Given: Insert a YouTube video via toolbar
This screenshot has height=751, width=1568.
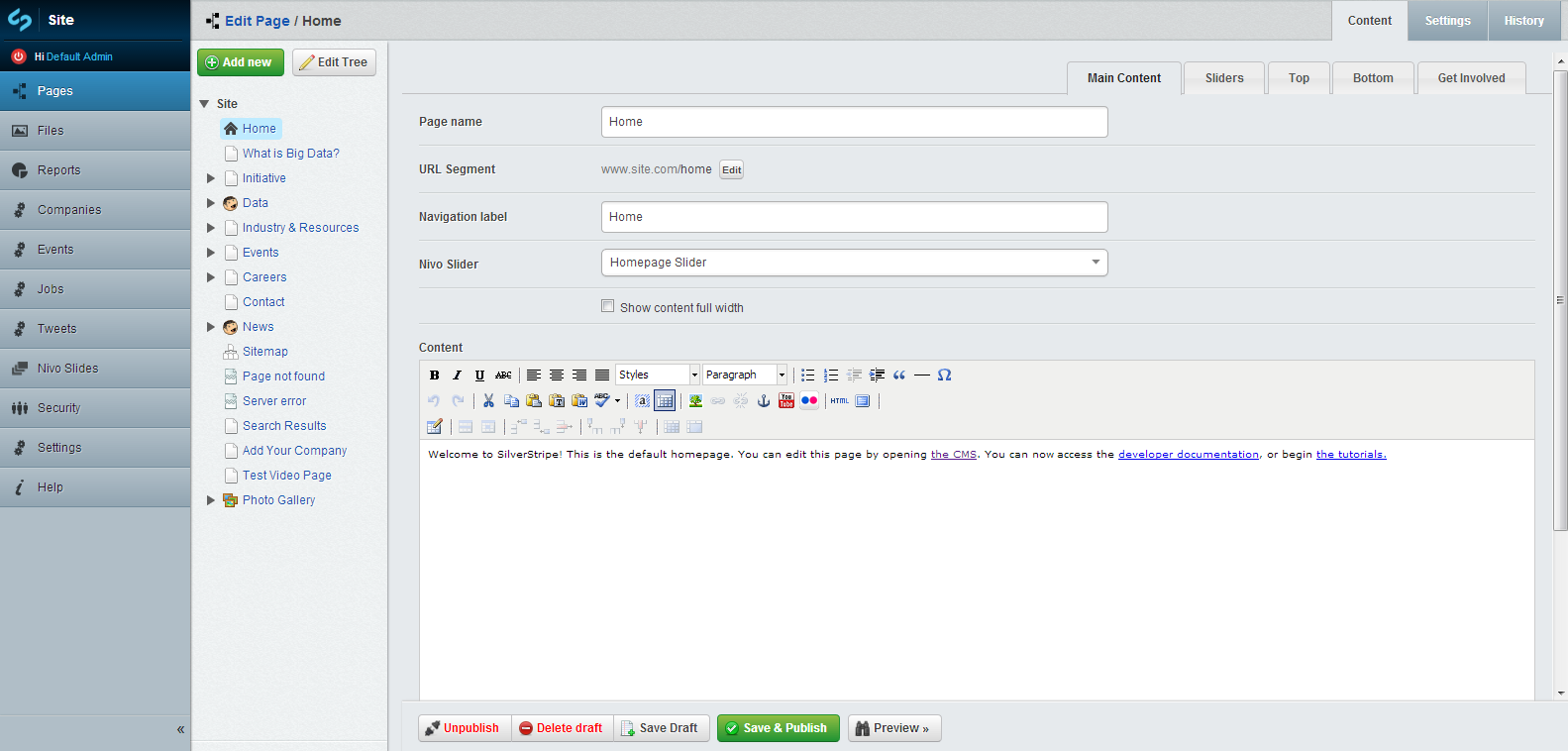Looking at the screenshot, I should [786, 401].
